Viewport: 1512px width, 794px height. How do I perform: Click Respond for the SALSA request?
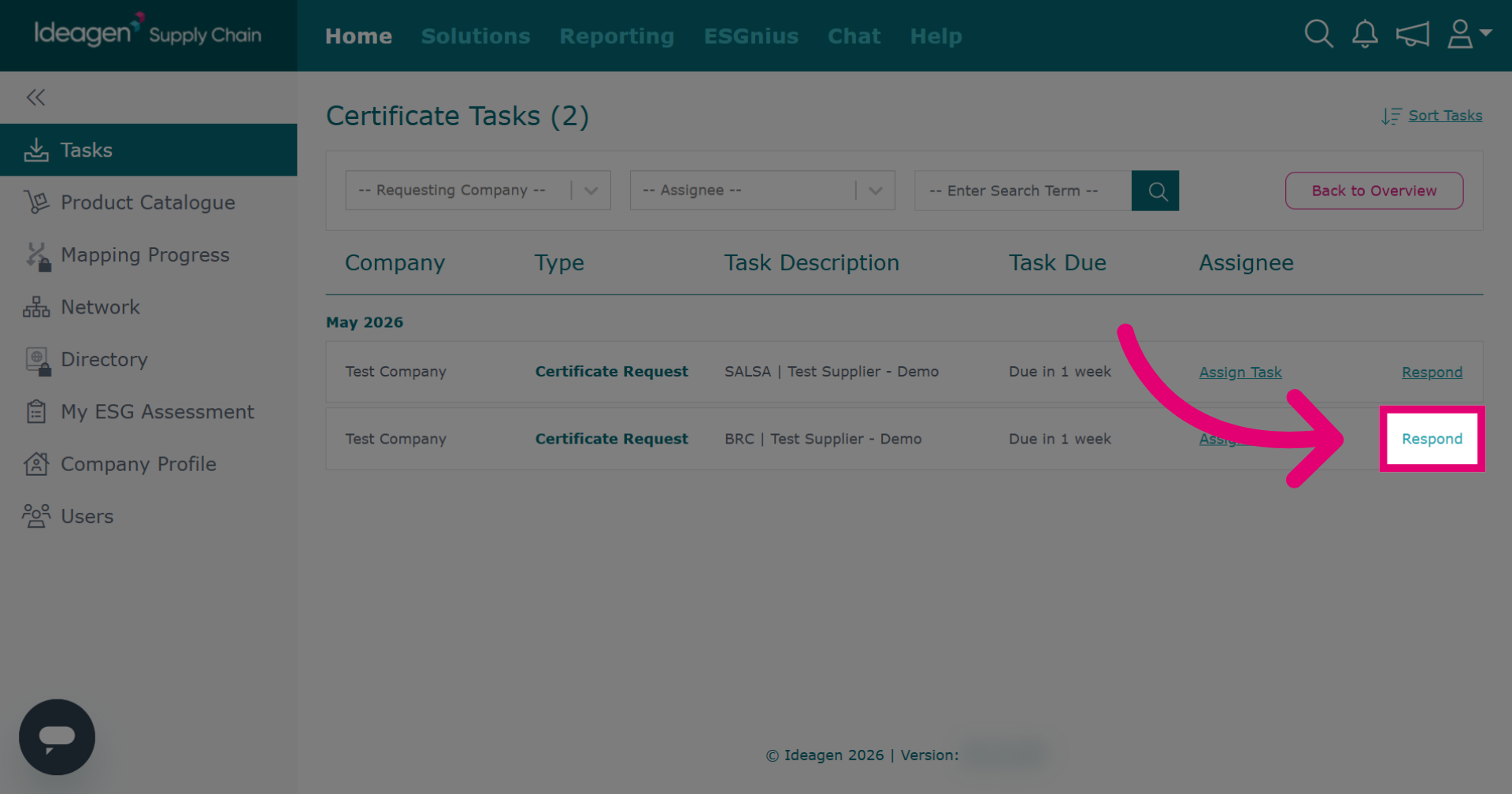pos(1432,372)
